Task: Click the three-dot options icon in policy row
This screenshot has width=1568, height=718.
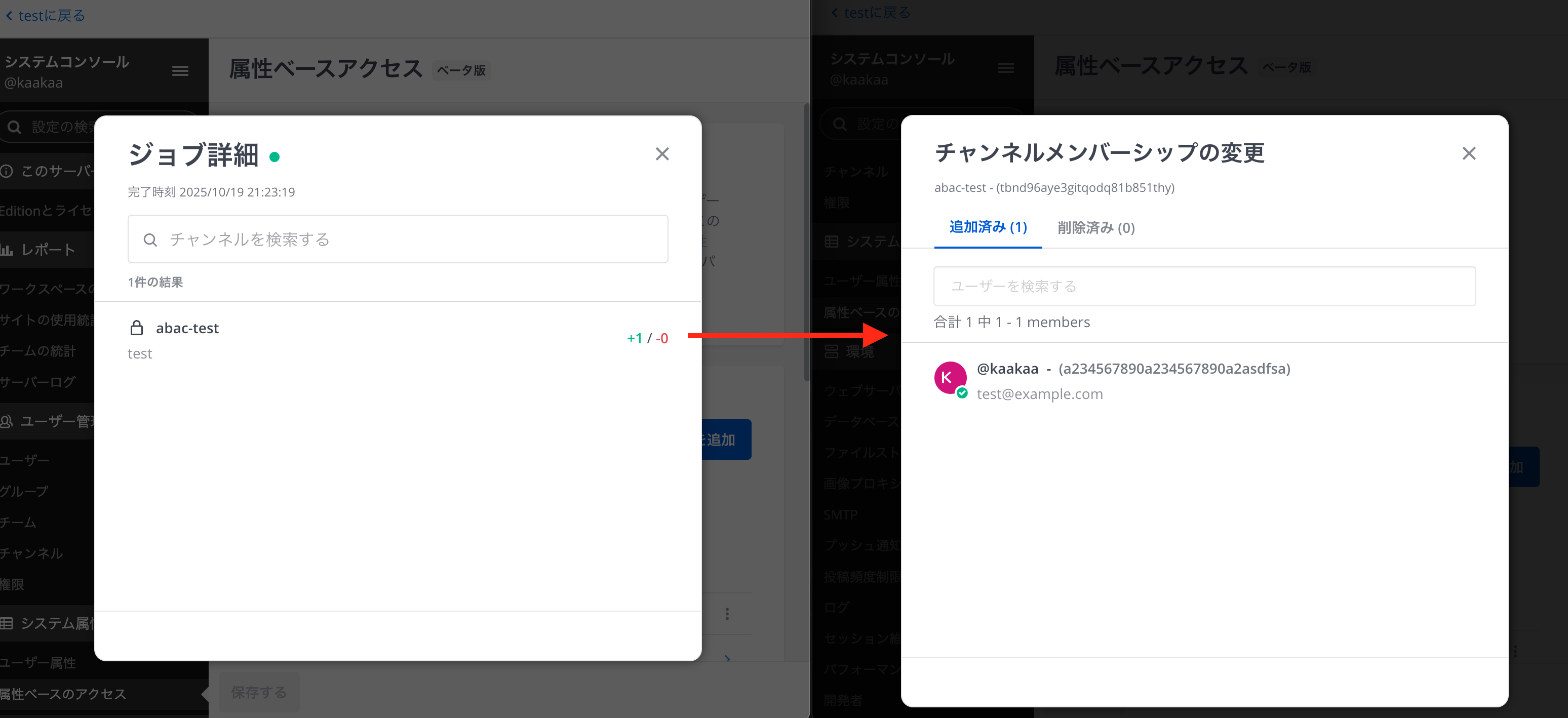Action: coord(727,613)
